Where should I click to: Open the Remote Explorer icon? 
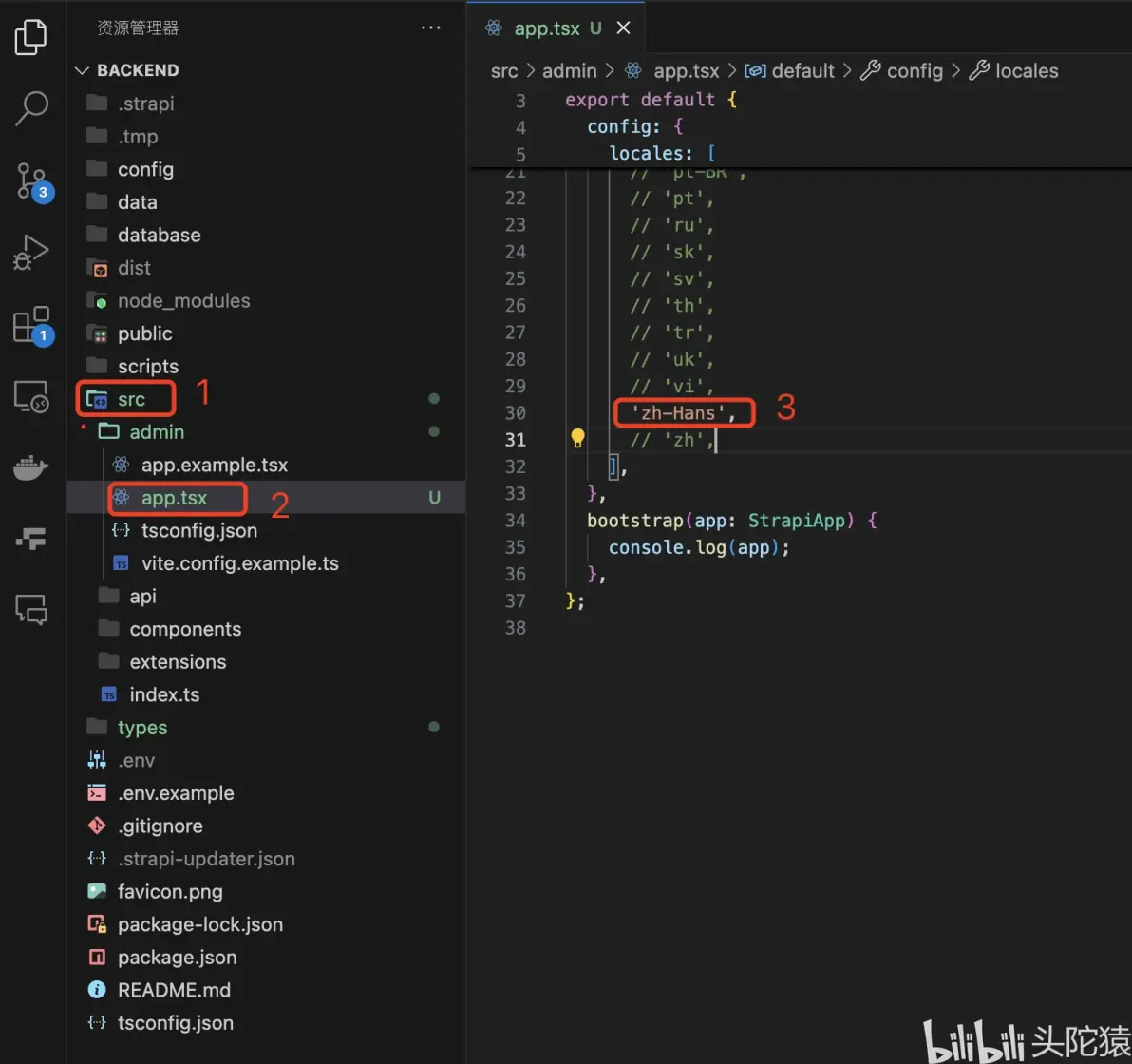point(31,397)
